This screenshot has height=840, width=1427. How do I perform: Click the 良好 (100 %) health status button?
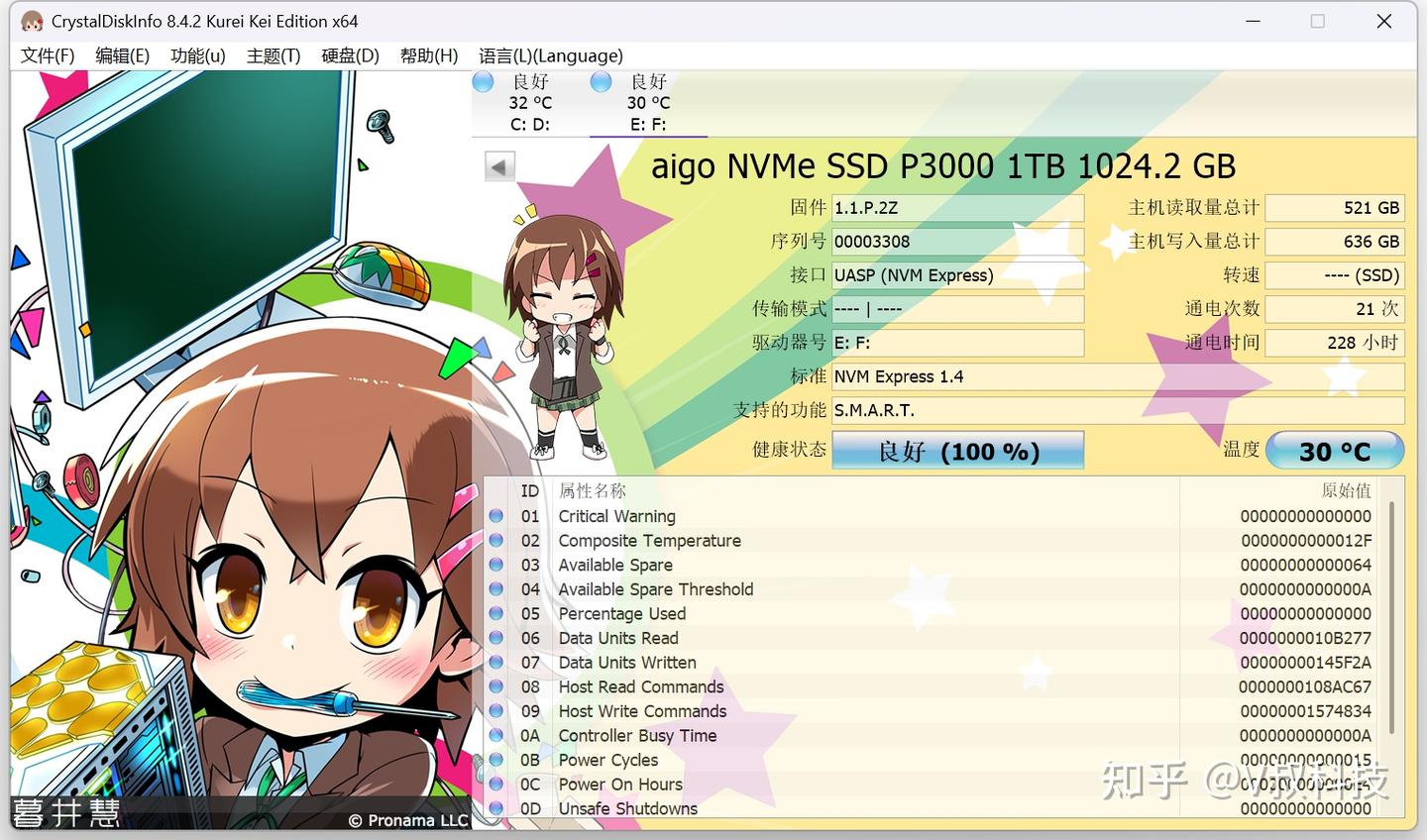958,451
